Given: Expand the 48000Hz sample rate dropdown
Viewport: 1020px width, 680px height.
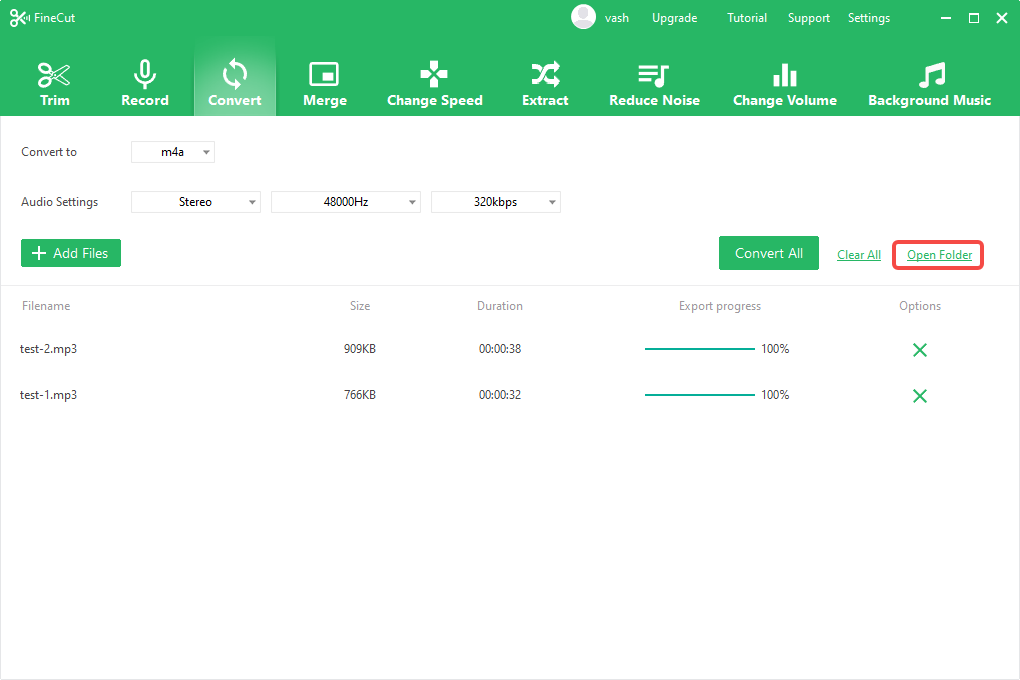Looking at the screenshot, I should click(346, 202).
